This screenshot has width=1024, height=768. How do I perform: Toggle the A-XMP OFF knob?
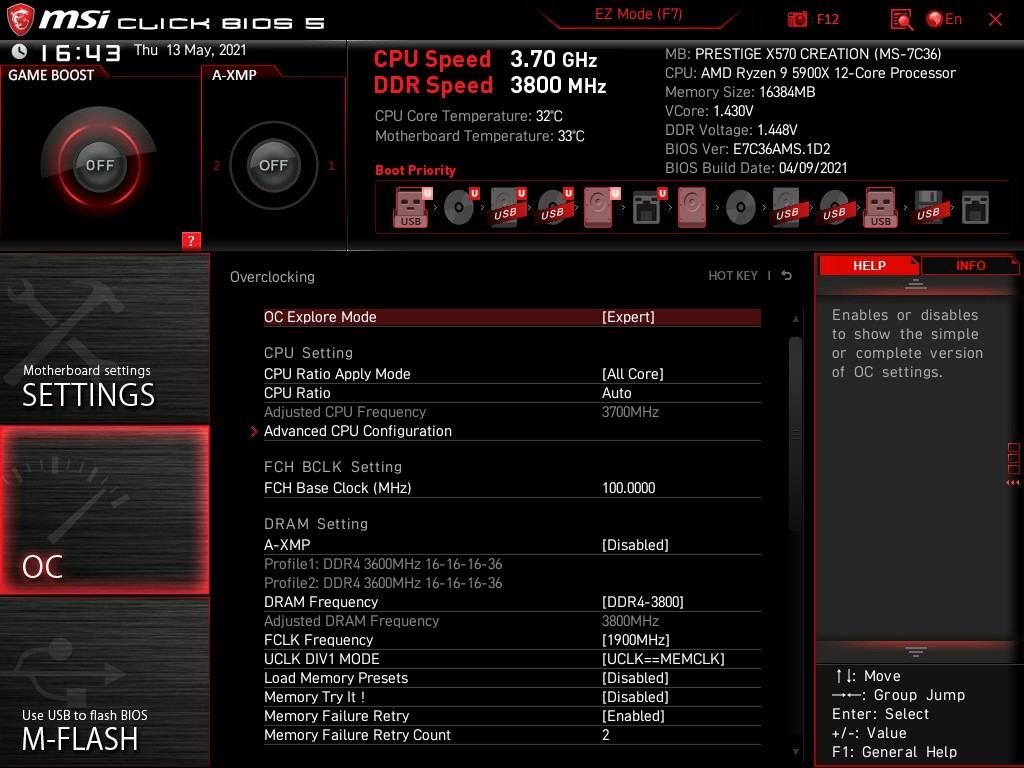(274, 165)
